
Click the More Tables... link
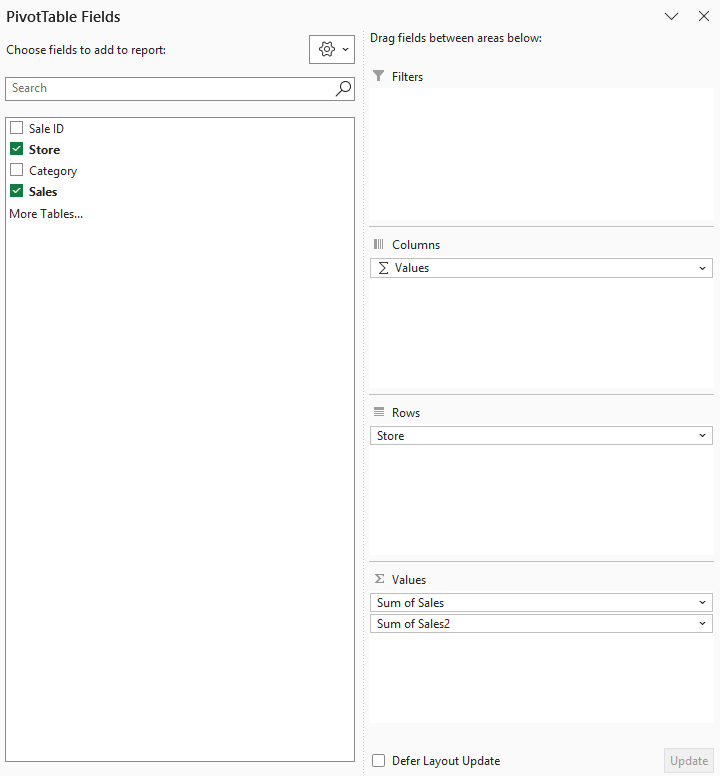pos(46,214)
